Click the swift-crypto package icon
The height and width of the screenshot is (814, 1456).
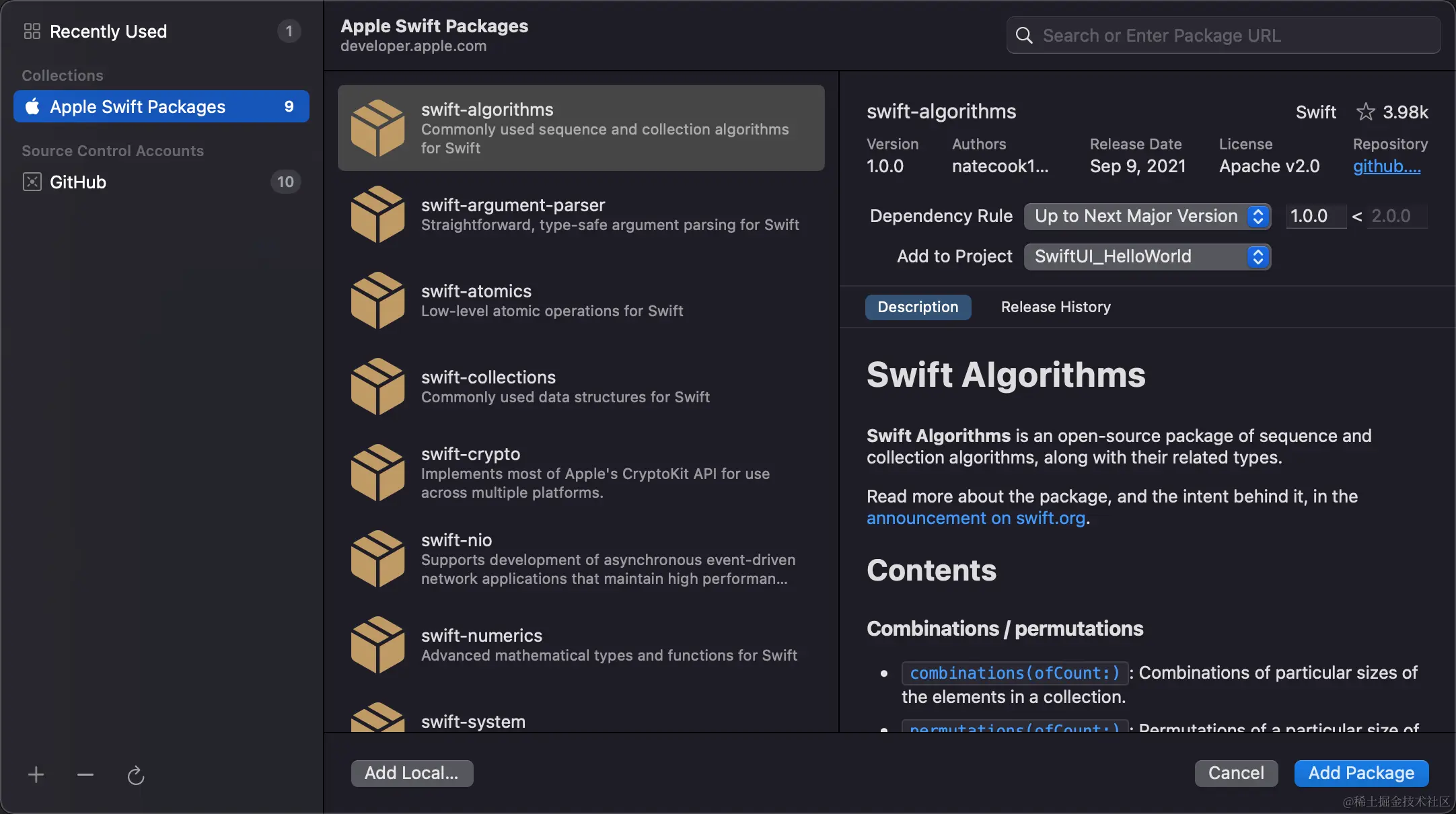click(x=377, y=472)
